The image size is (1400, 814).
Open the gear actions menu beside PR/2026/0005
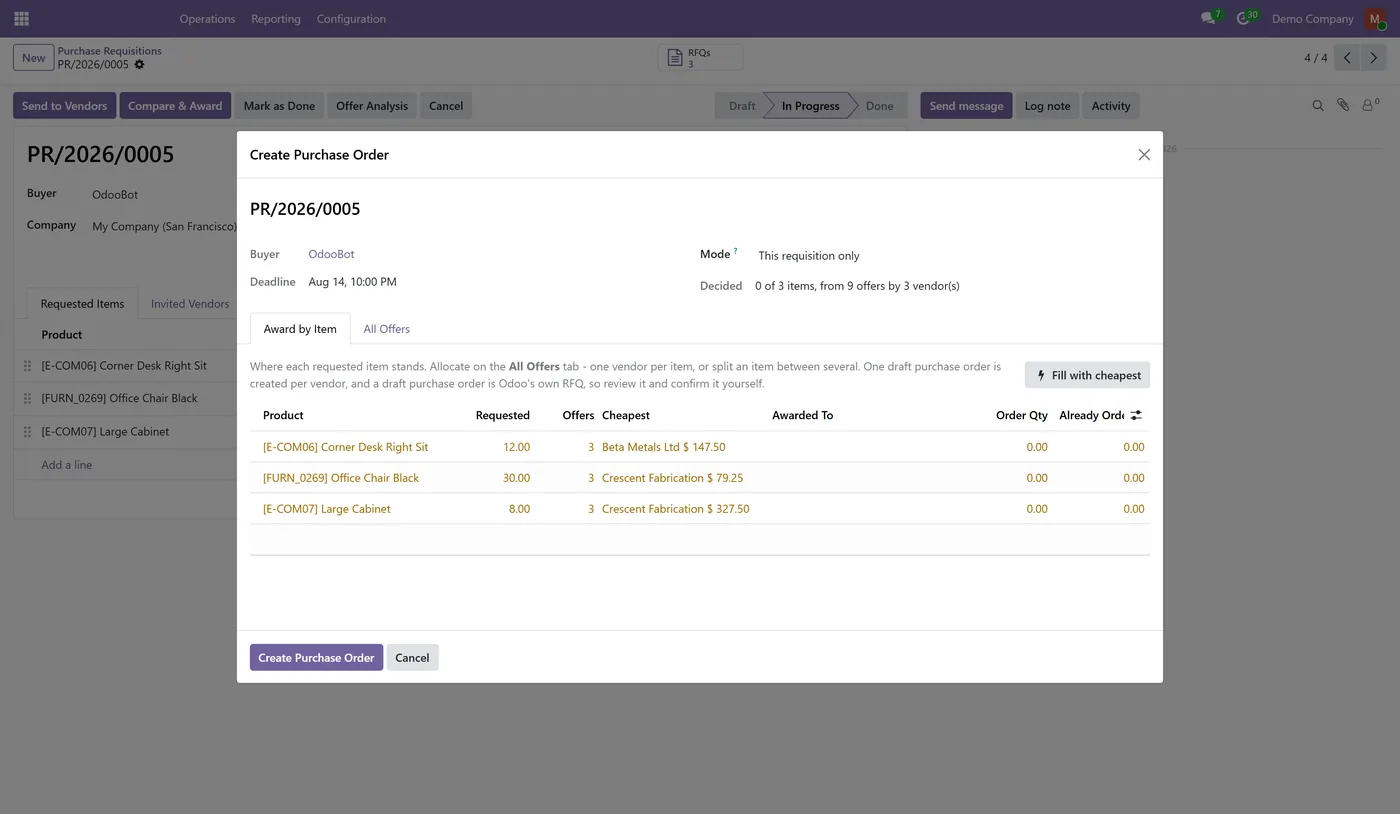click(x=139, y=65)
